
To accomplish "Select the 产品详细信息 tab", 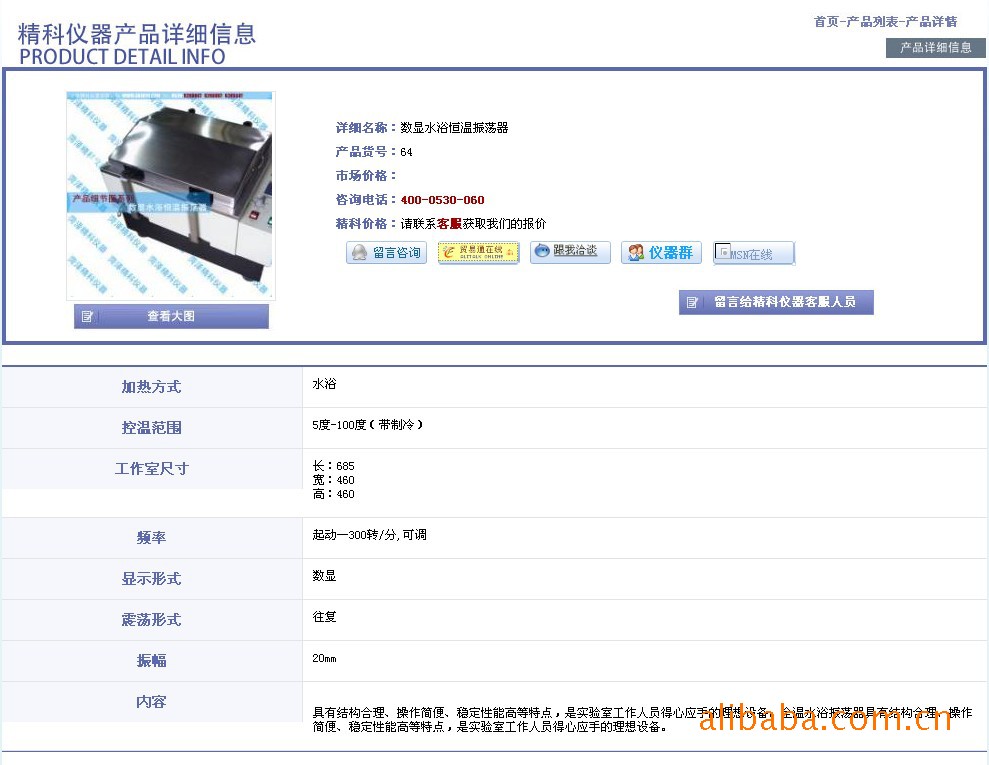I will tap(935, 47).
